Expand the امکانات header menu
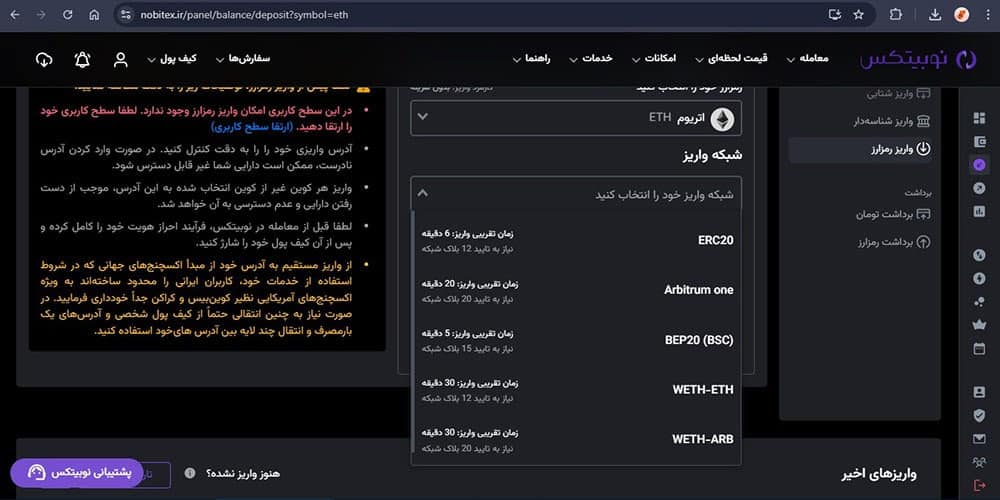 pos(654,59)
